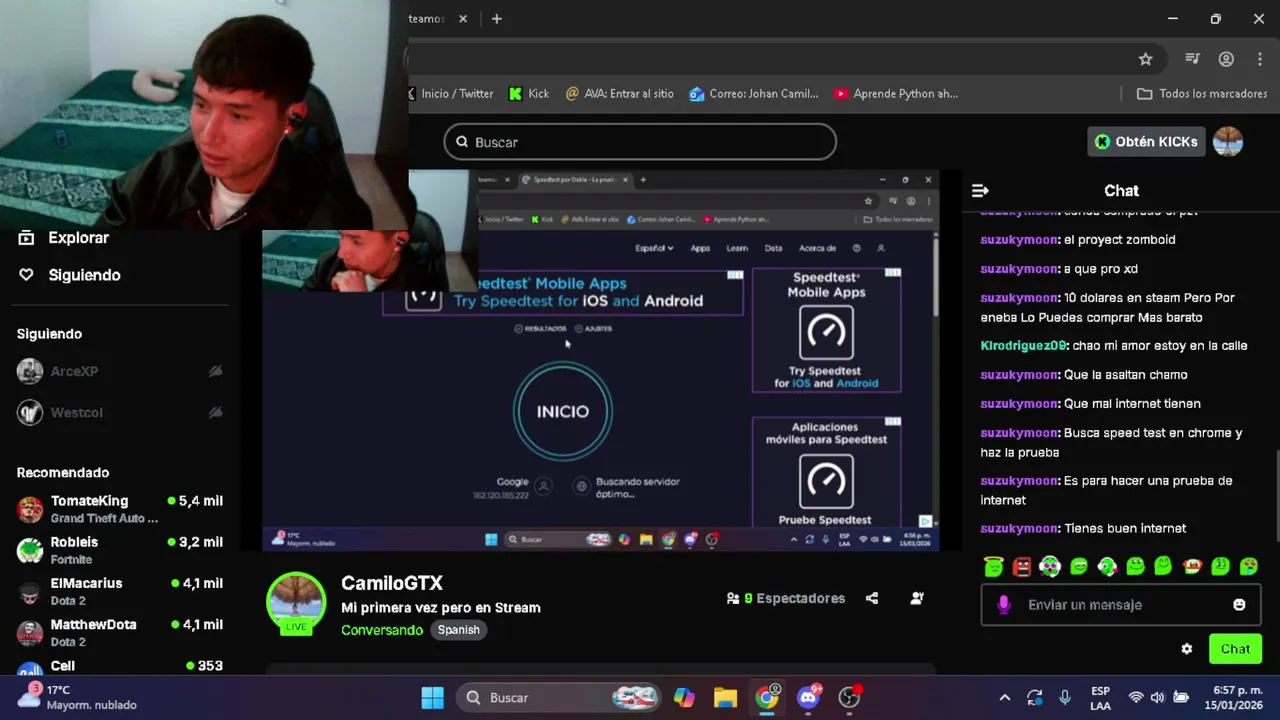Insert the pink-eyed headphones emote

(1049, 567)
